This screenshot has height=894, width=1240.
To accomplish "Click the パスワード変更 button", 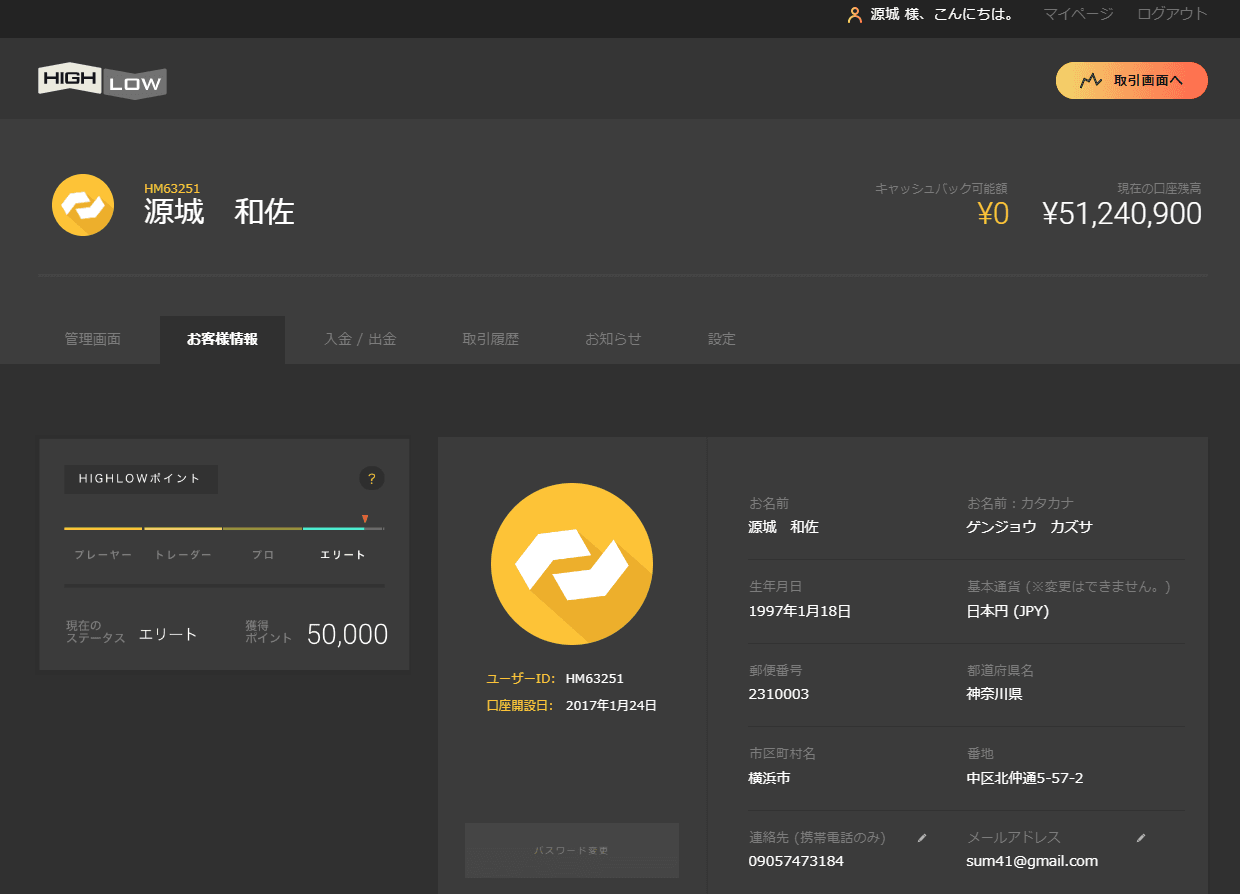I will pos(572,850).
